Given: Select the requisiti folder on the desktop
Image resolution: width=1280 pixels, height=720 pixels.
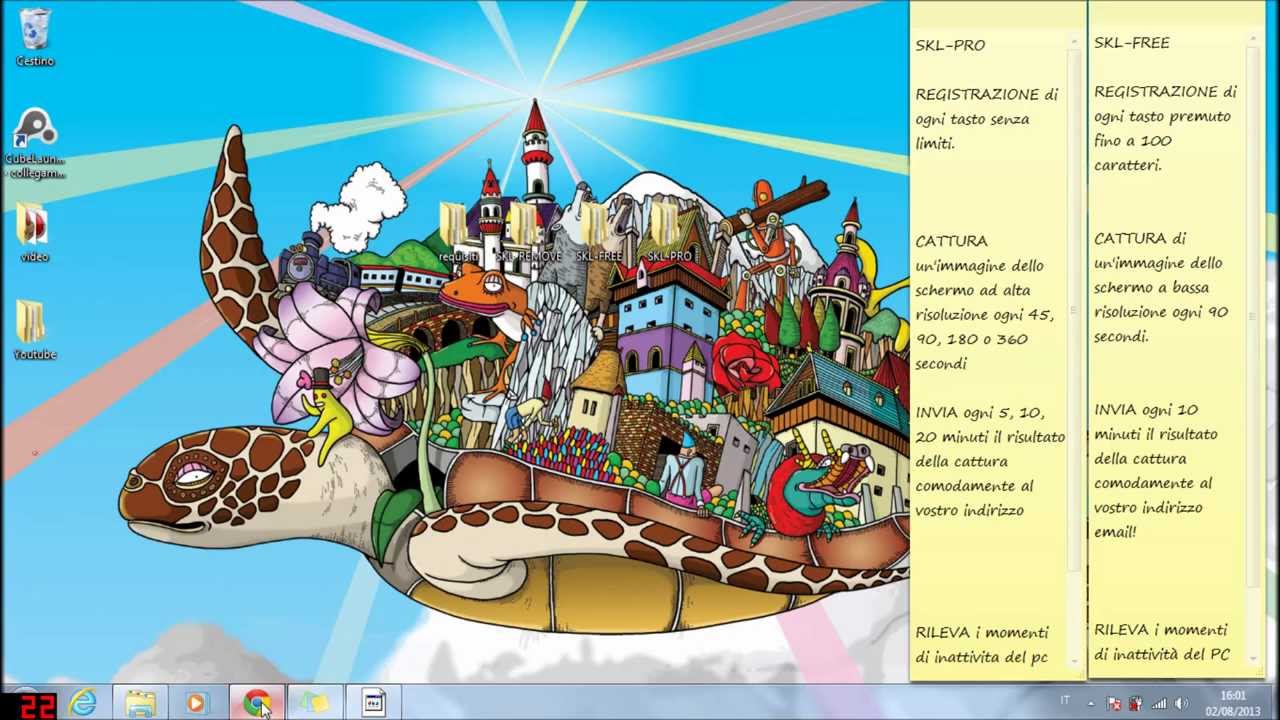Looking at the screenshot, I should pos(458,232).
